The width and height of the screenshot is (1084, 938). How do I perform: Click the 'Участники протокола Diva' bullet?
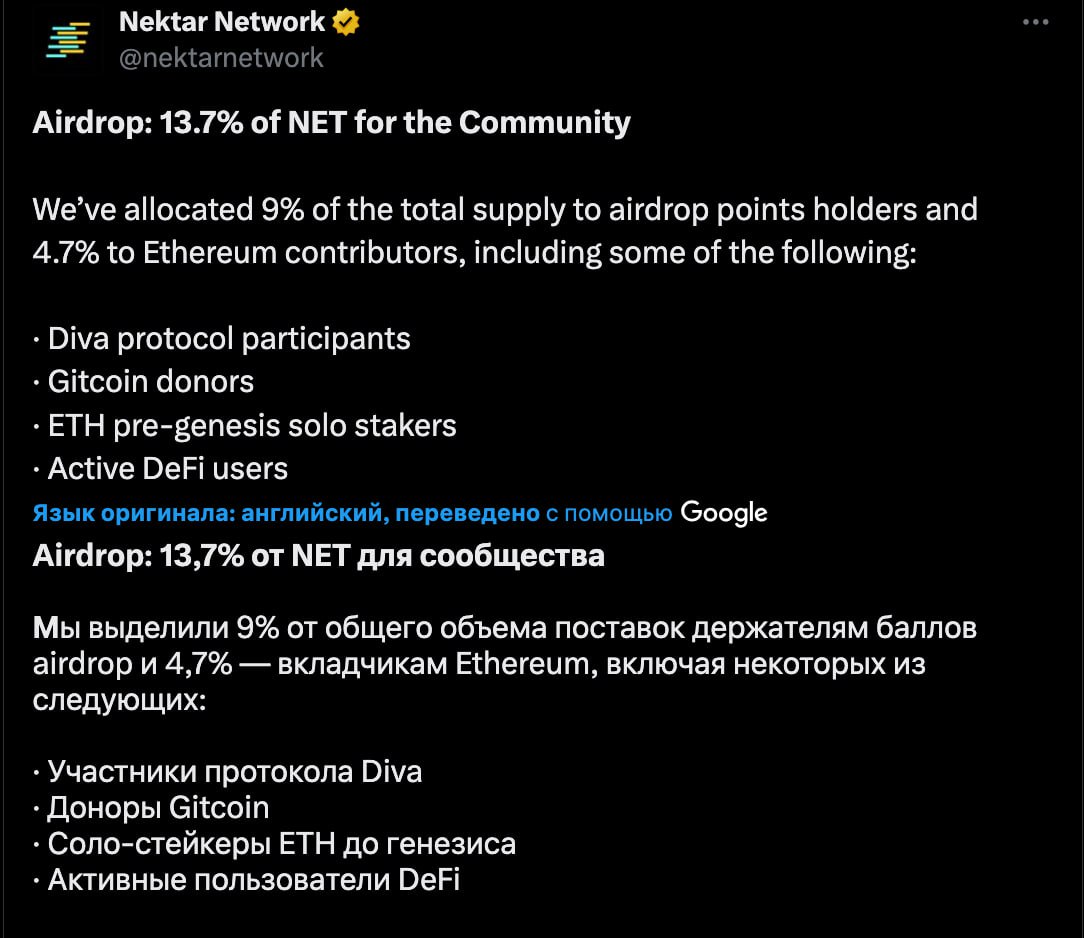227,771
